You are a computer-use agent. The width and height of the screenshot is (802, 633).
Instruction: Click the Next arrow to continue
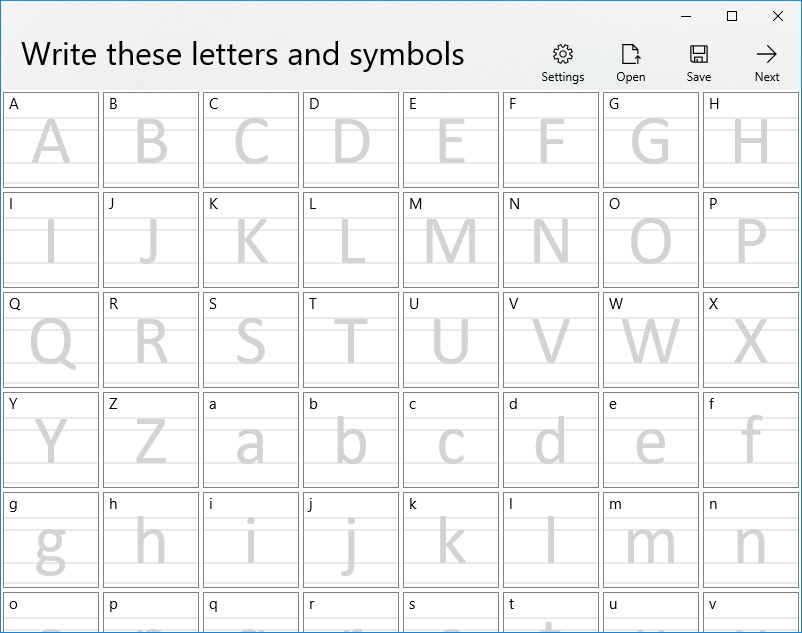(x=766, y=60)
